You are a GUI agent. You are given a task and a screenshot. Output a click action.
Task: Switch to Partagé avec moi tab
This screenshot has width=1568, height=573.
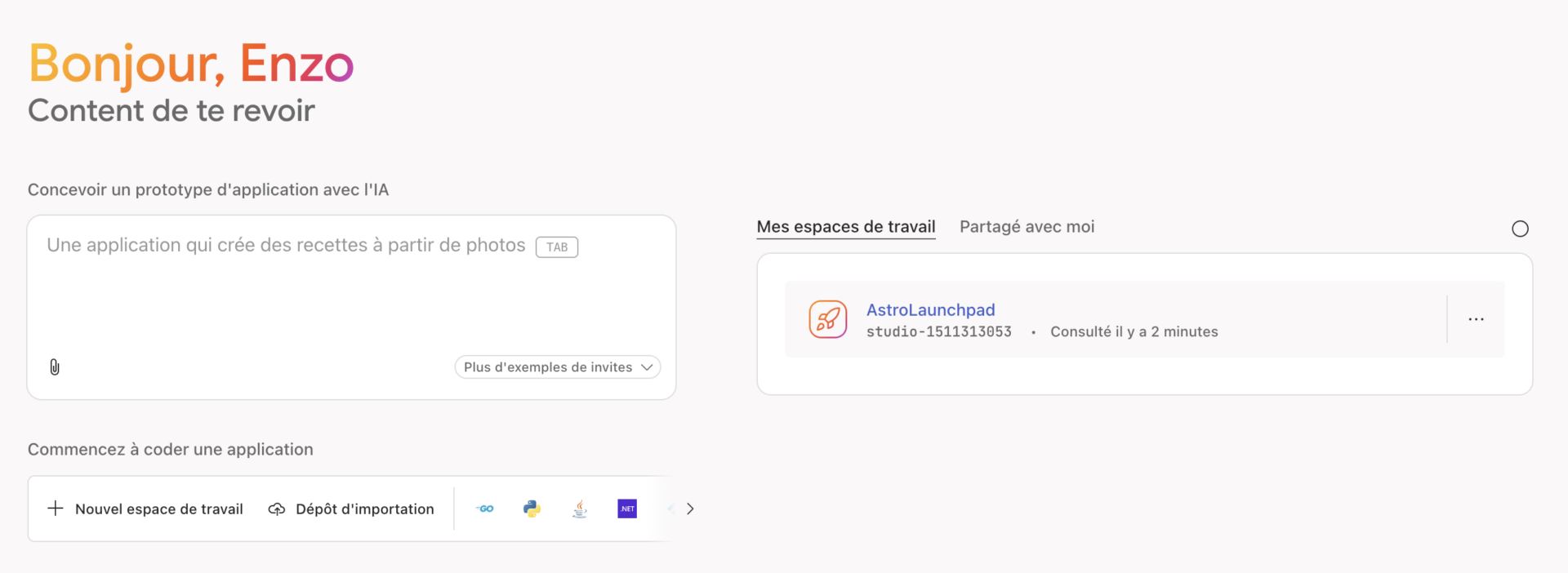[x=1027, y=227]
